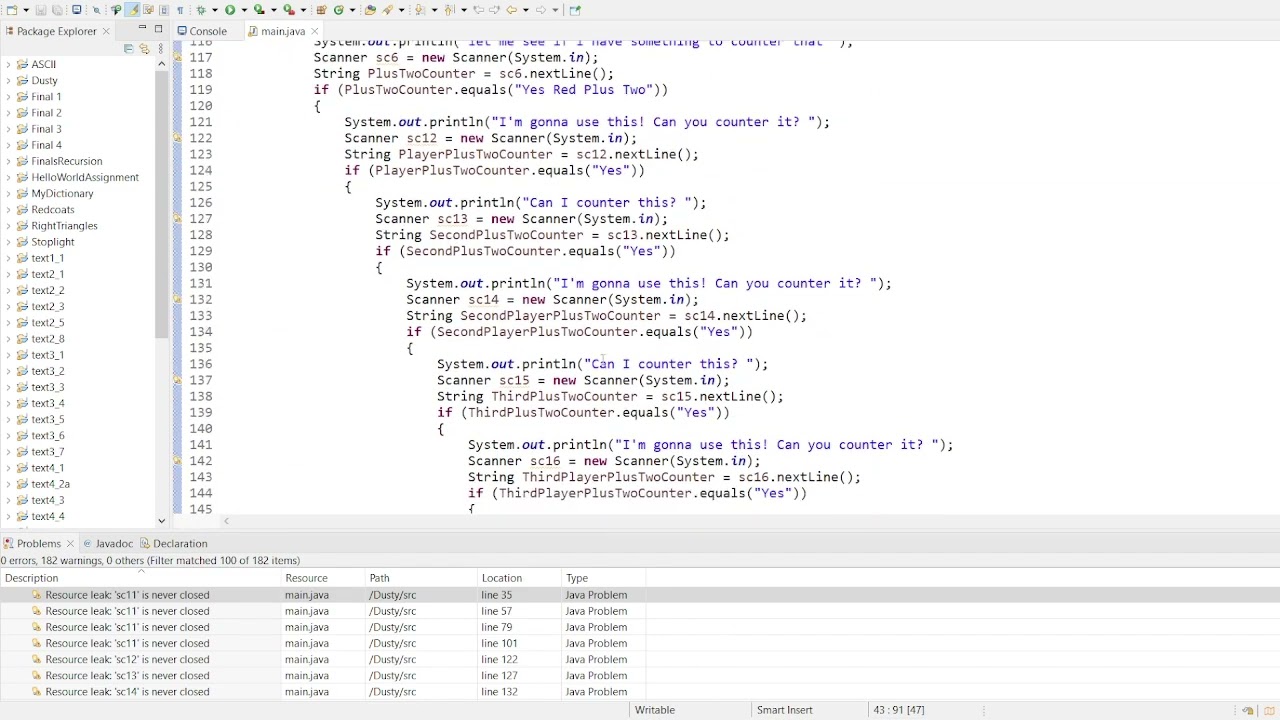Maximize the Package Explorer view
1280x720 pixels.
[x=158, y=29]
